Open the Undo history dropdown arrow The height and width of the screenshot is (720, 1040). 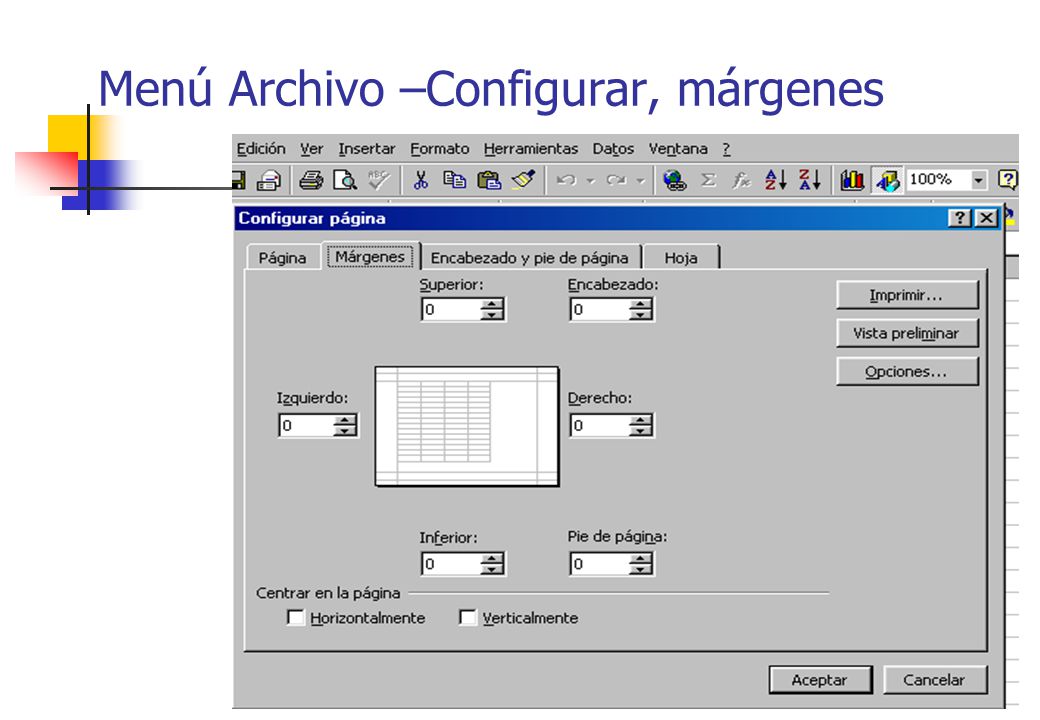click(590, 180)
